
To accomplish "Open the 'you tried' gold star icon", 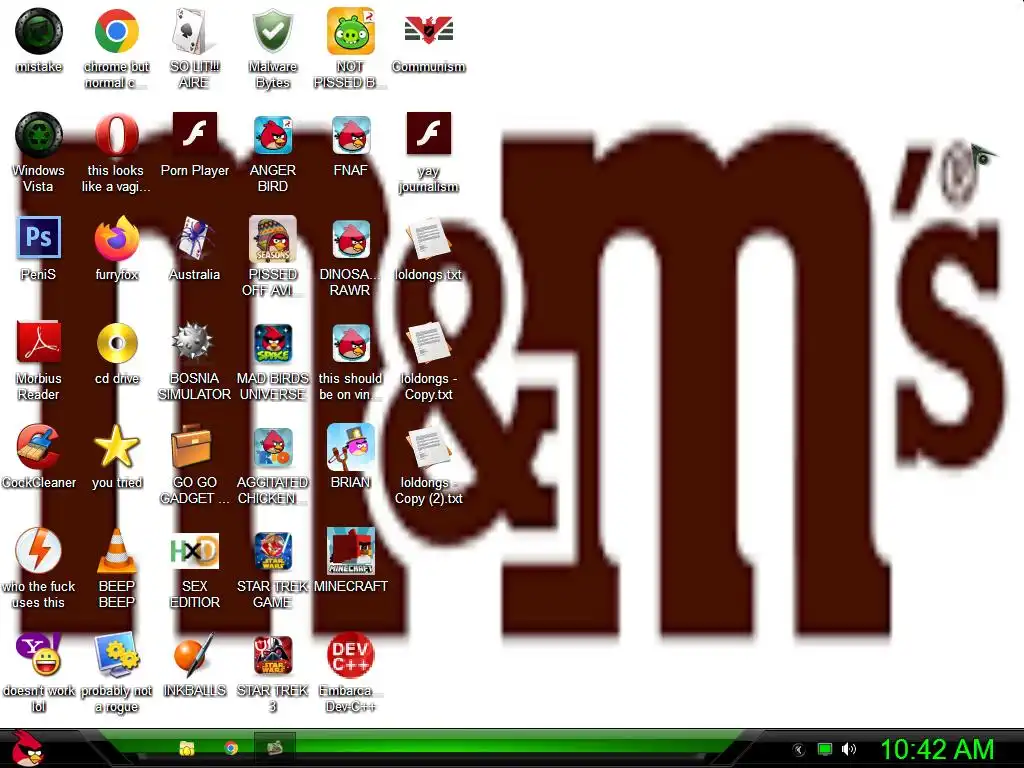I will click(x=117, y=446).
